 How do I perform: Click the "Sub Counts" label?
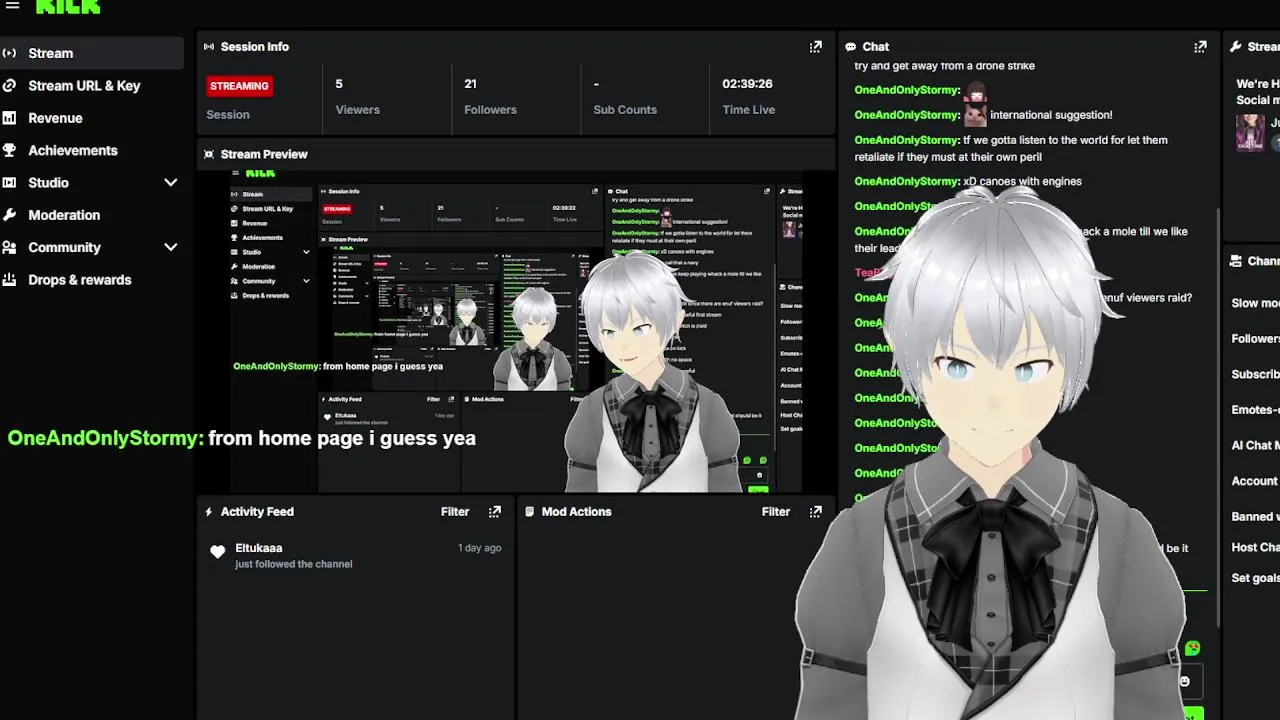coord(625,110)
